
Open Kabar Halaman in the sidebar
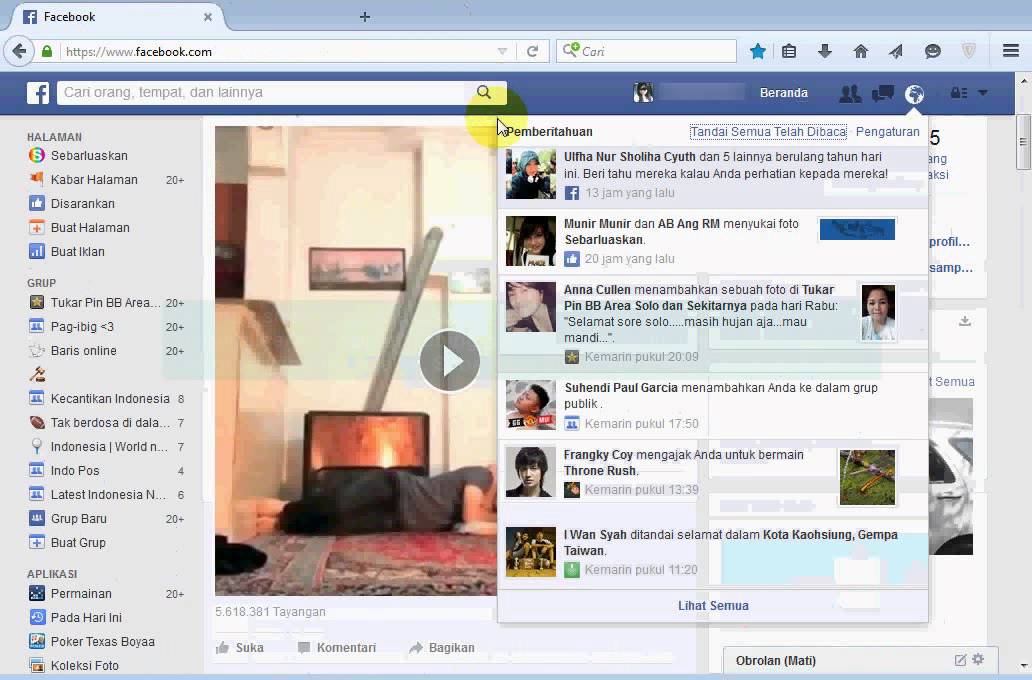(x=94, y=180)
